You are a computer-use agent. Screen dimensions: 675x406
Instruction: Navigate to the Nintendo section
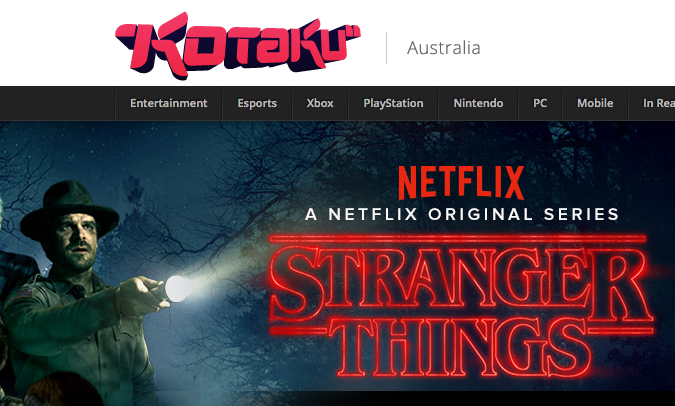point(478,103)
